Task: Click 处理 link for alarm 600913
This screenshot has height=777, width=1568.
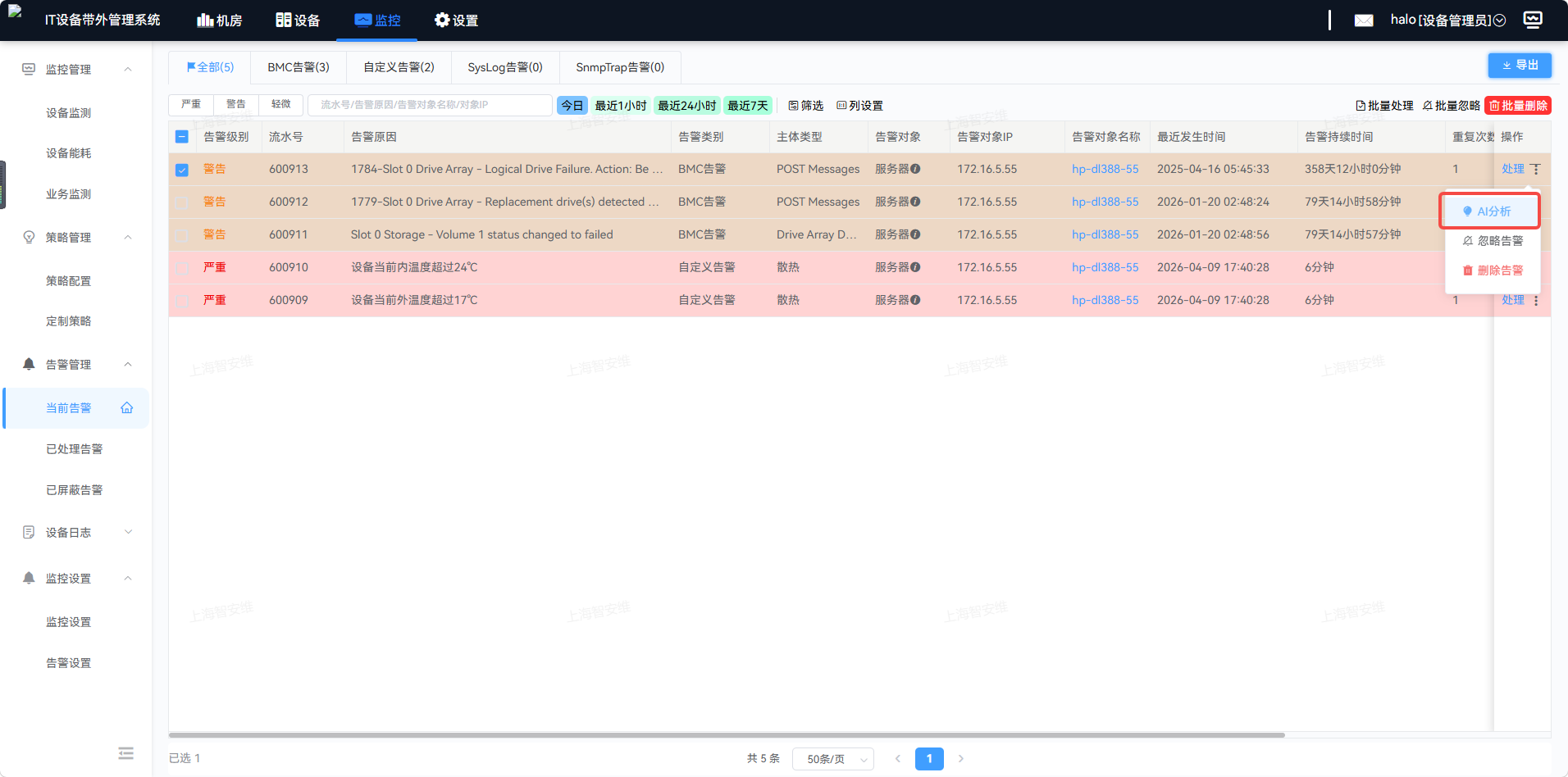Action: pyautogui.click(x=1513, y=169)
